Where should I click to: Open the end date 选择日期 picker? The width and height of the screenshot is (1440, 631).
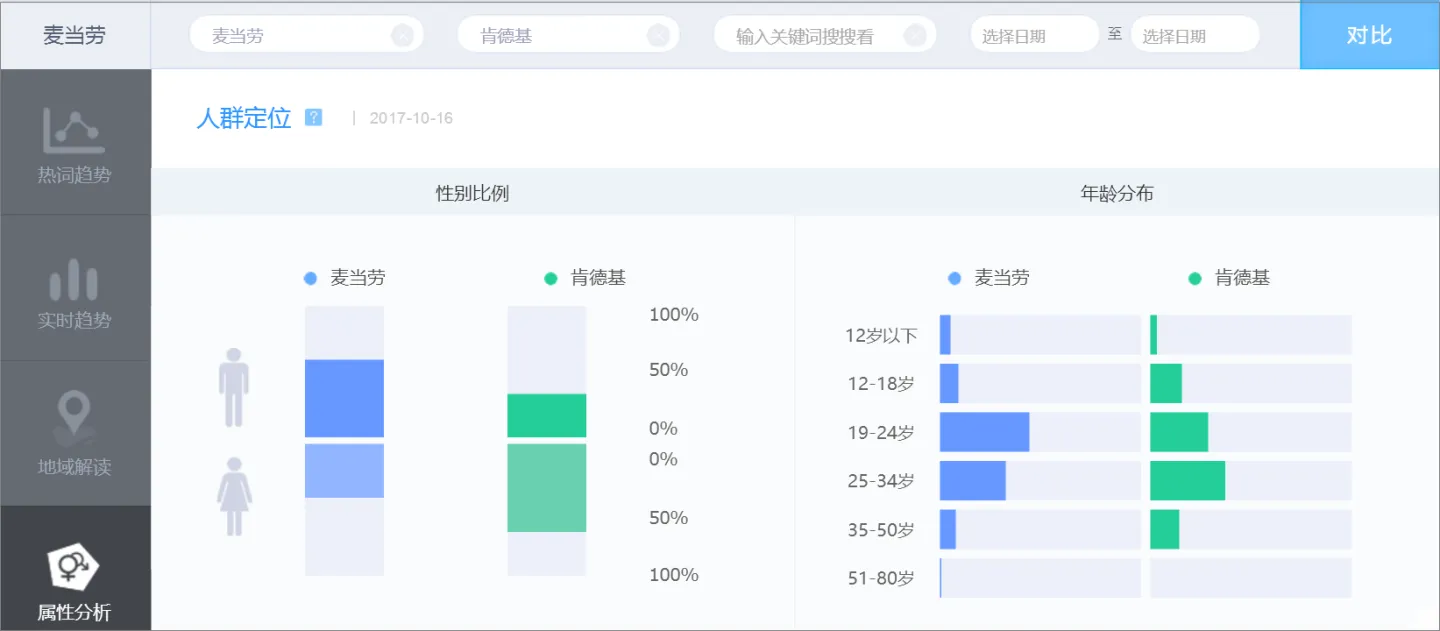[x=1195, y=36]
